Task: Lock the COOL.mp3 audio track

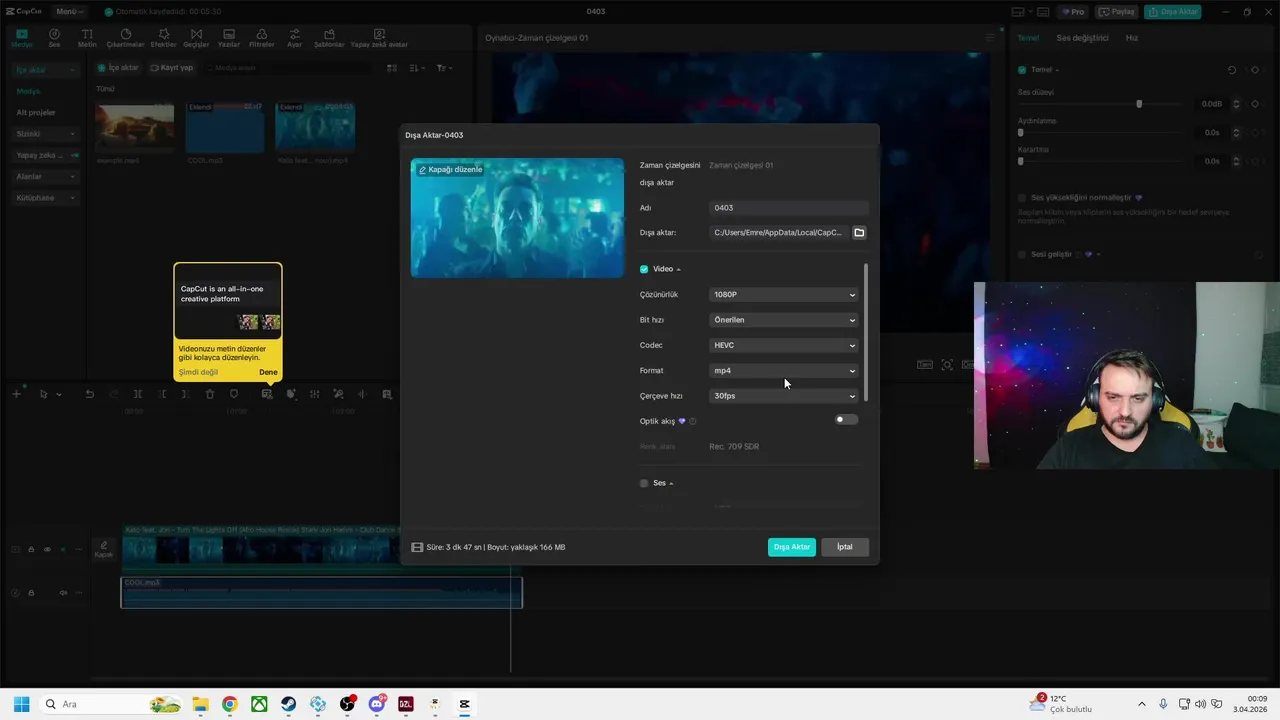Action: point(31,593)
